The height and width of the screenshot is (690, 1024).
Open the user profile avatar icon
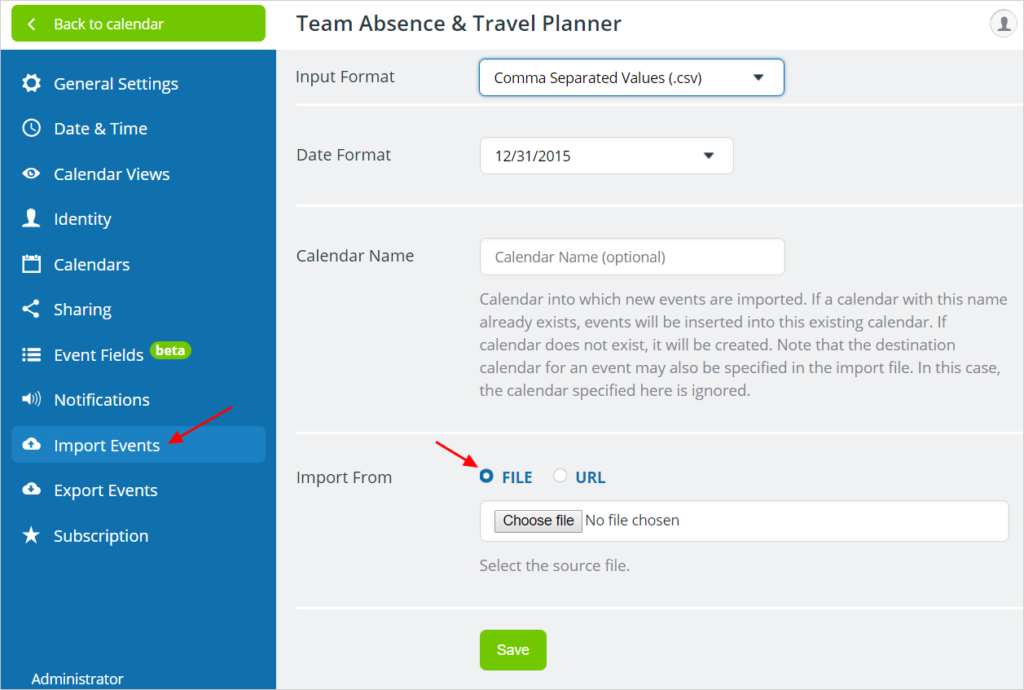(x=1003, y=24)
